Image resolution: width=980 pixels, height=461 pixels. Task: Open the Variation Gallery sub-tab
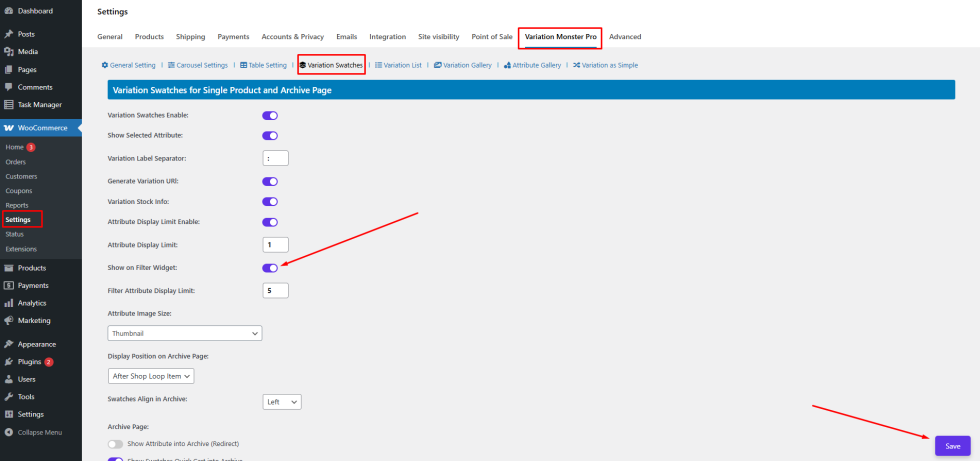[x=465, y=65]
